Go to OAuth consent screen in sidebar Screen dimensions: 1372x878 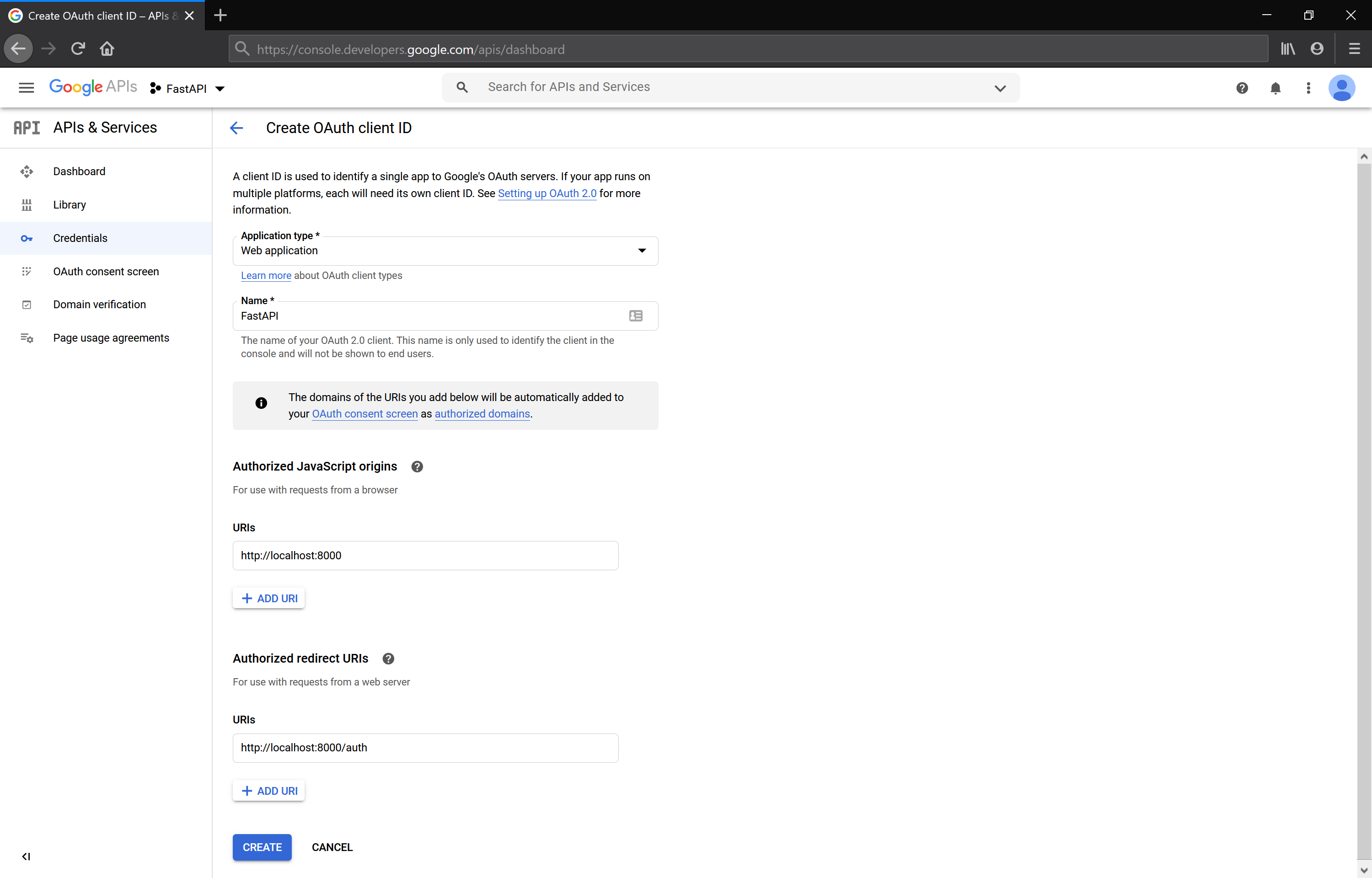(x=106, y=271)
